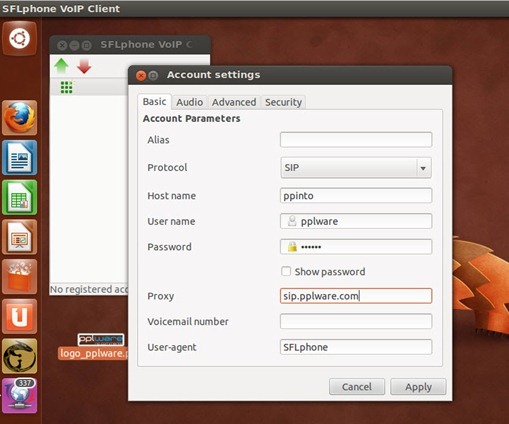Cancel the account settings dialog

pyautogui.click(x=357, y=387)
